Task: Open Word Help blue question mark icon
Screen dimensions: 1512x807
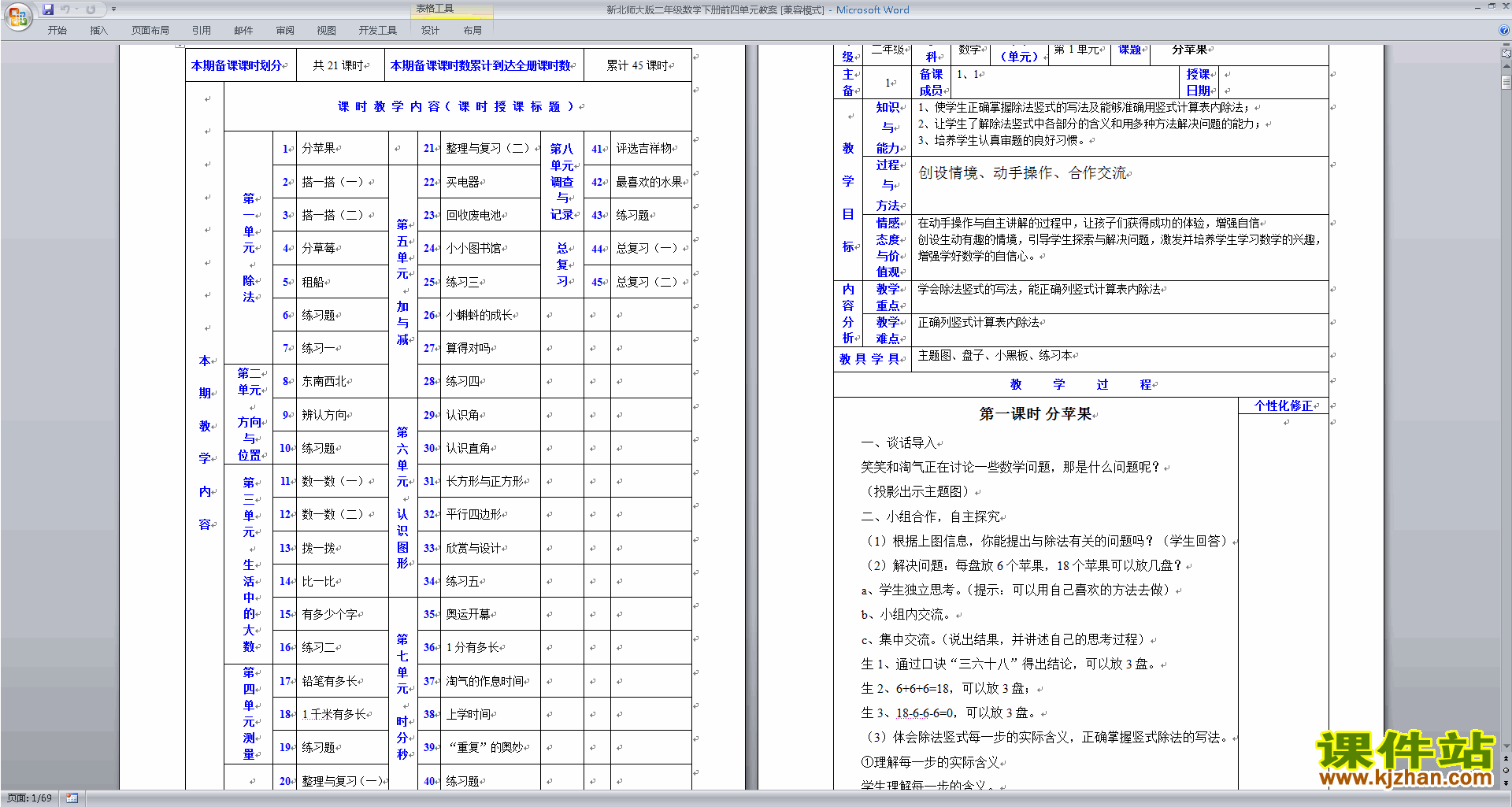Action: 1504,30
